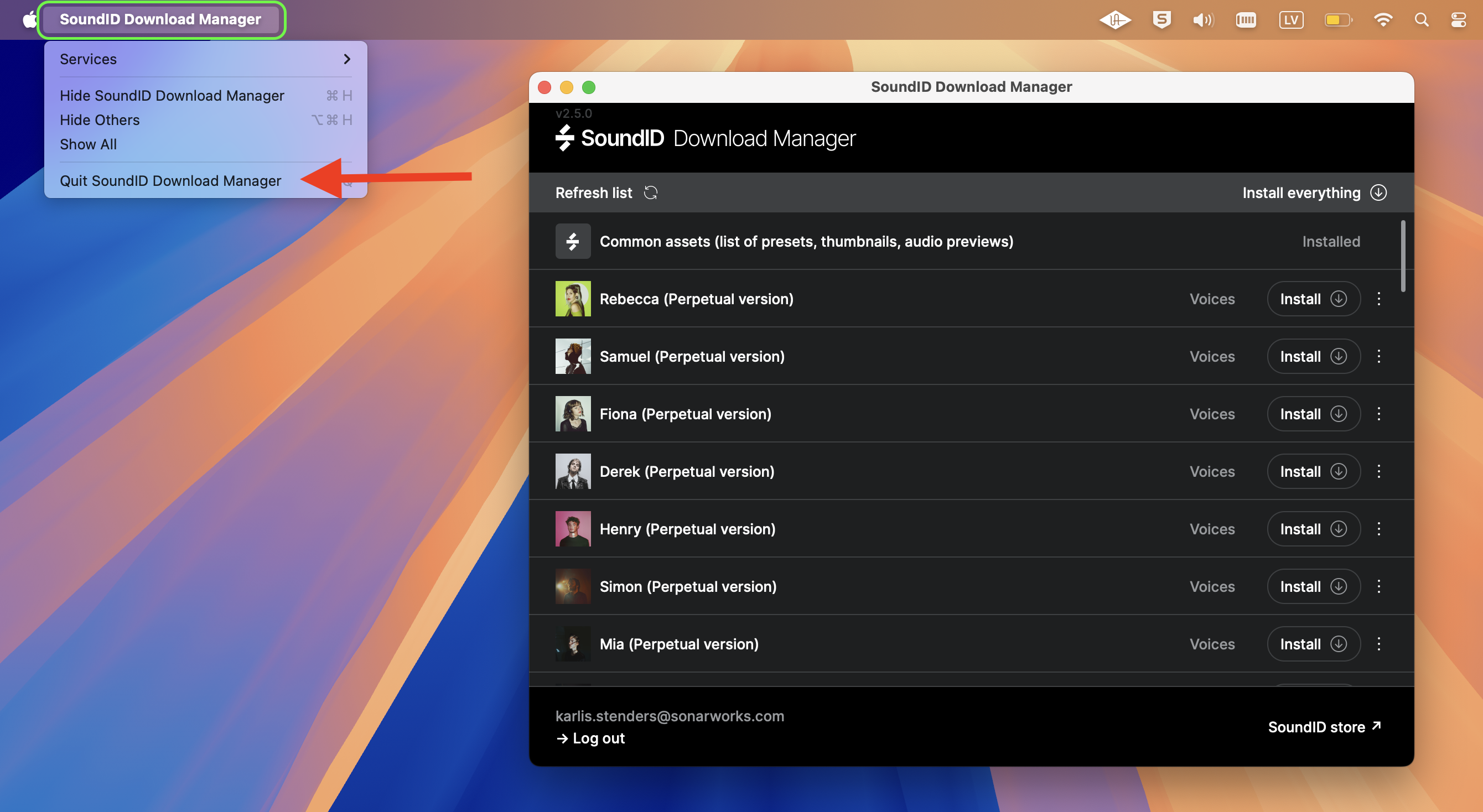This screenshot has width=1483, height=812.
Task: Check the battery status icon
Action: 1338,20
